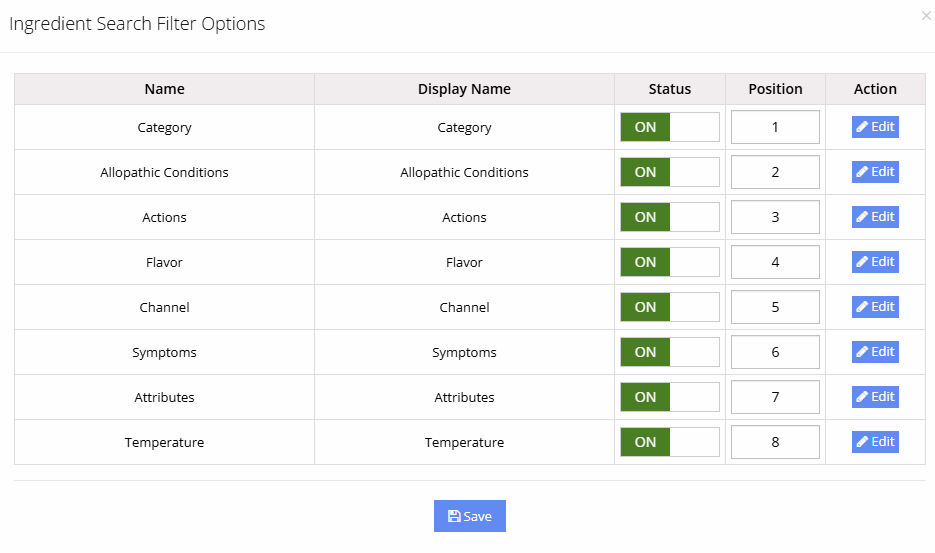This screenshot has height=553, width=935.
Task: Toggle the Category status switch off
Action: click(669, 127)
